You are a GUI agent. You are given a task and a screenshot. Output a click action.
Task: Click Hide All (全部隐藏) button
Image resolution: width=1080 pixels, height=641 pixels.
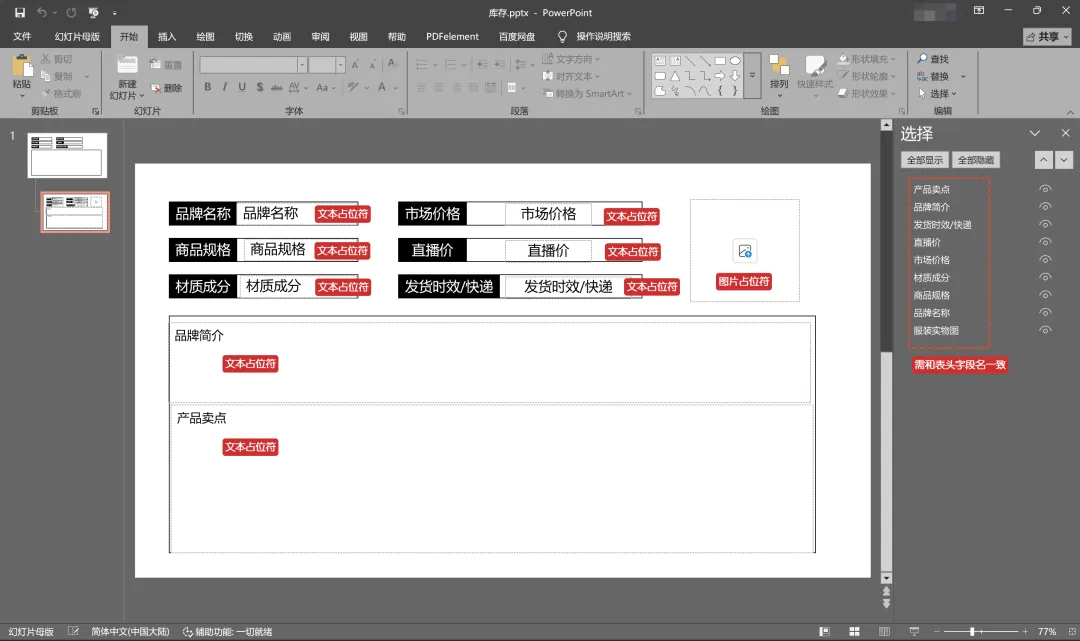pyautogui.click(x=975, y=160)
